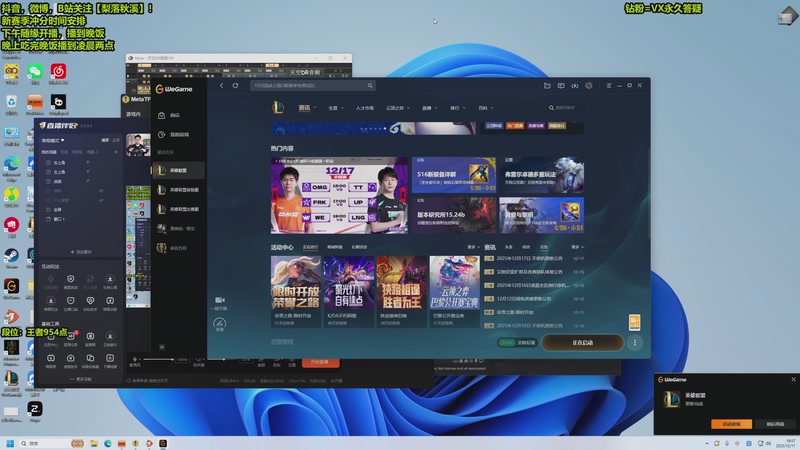Click in-page search field right of 百科
Viewport: 800px width, 450px height.
coord(565,108)
